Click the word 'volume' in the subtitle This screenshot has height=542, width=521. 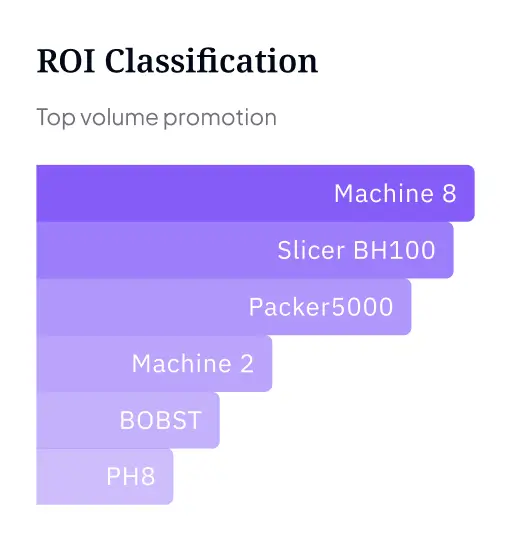coord(120,118)
